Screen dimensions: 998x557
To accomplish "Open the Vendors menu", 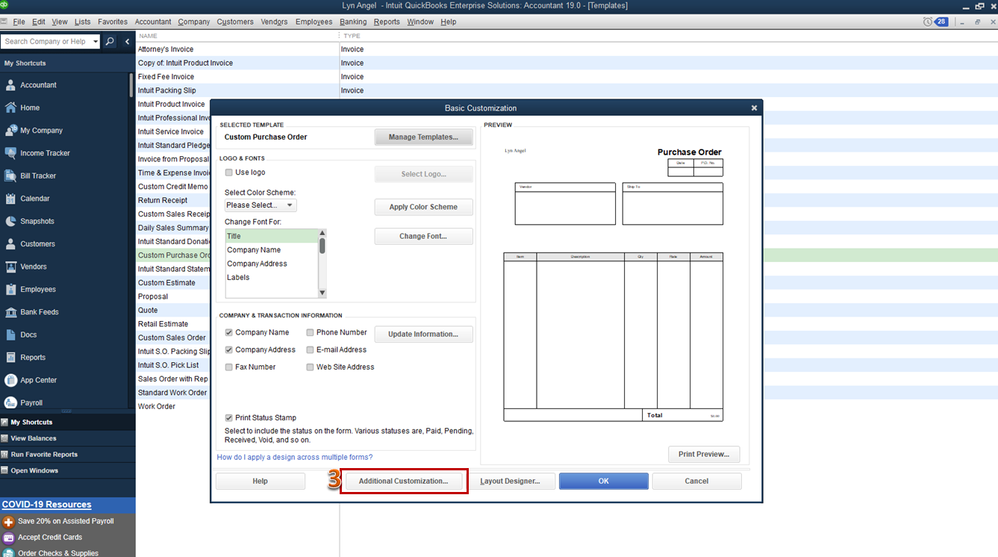I will [x=274, y=22].
